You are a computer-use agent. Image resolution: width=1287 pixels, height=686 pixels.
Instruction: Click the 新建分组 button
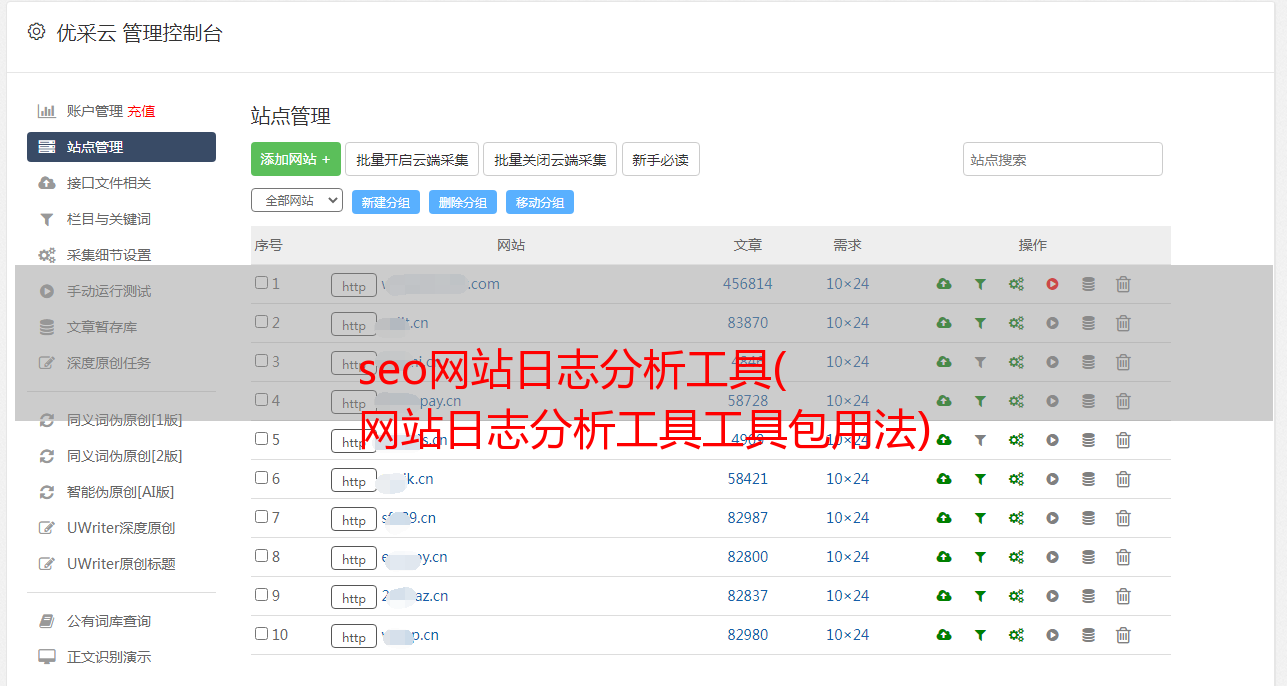point(386,202)
